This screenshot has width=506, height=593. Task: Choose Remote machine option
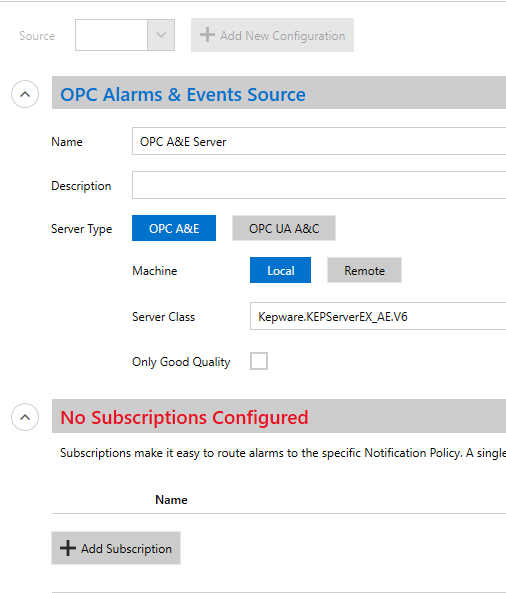pyautogui.click(x=364, y=270)
